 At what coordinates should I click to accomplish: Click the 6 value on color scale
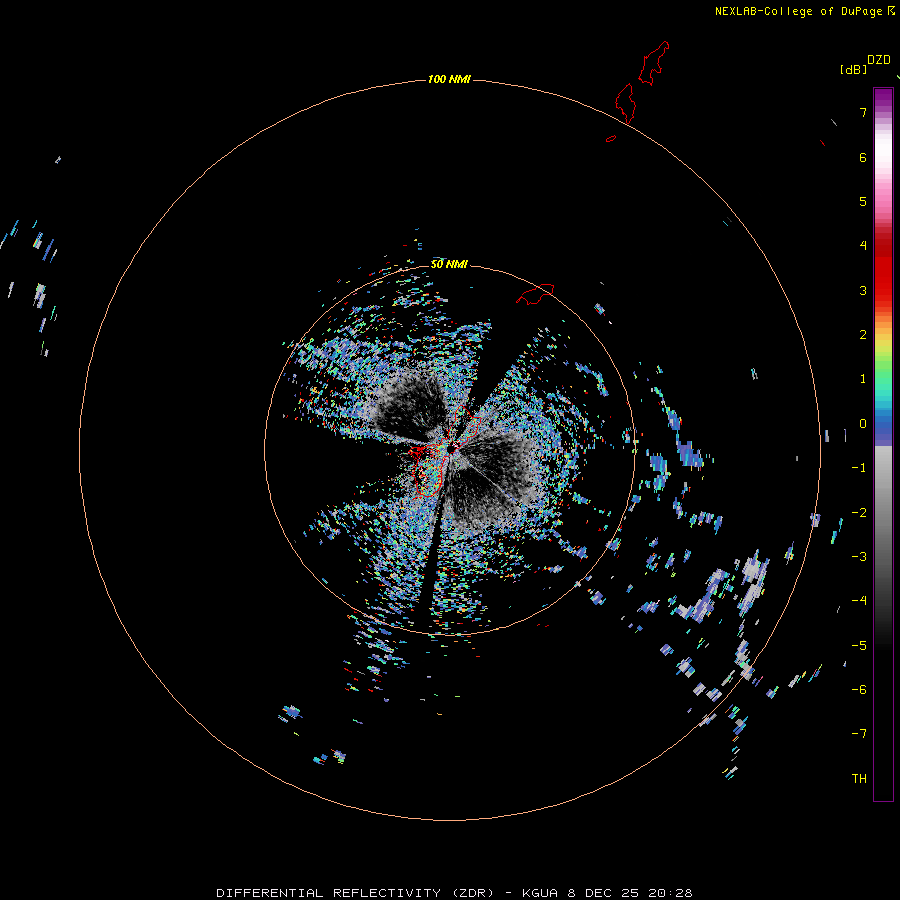click(x=863, y=157)
